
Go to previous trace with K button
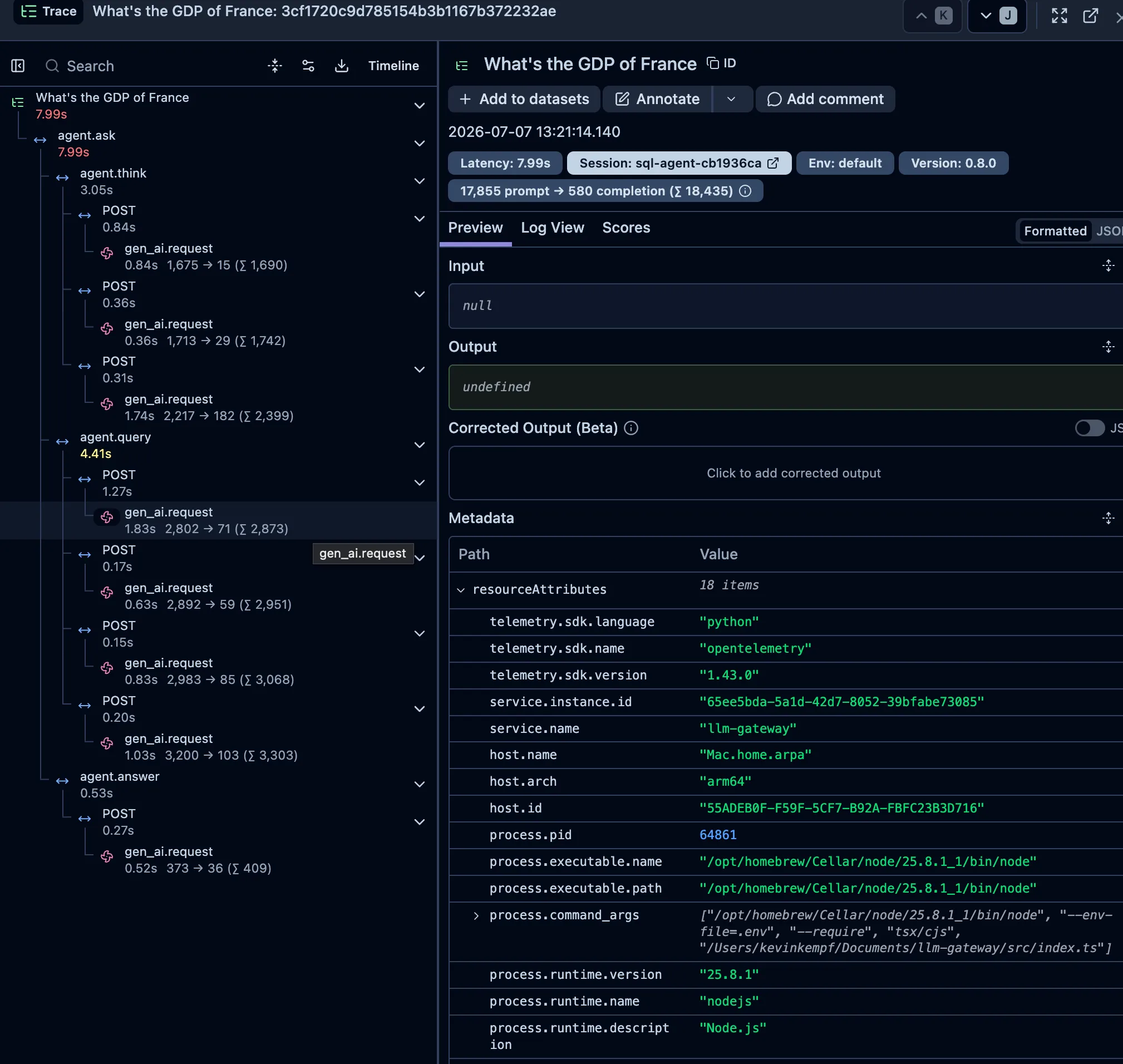coord(933,16)
